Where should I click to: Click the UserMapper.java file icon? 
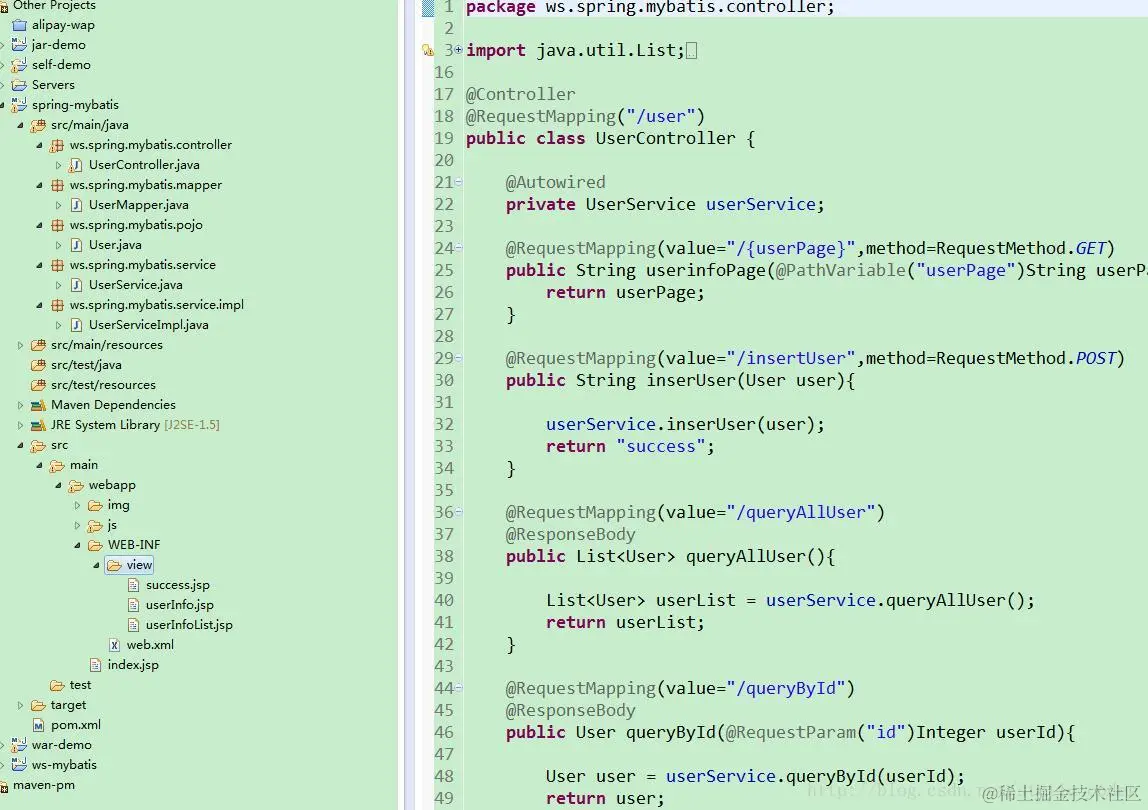pos(76,205)
